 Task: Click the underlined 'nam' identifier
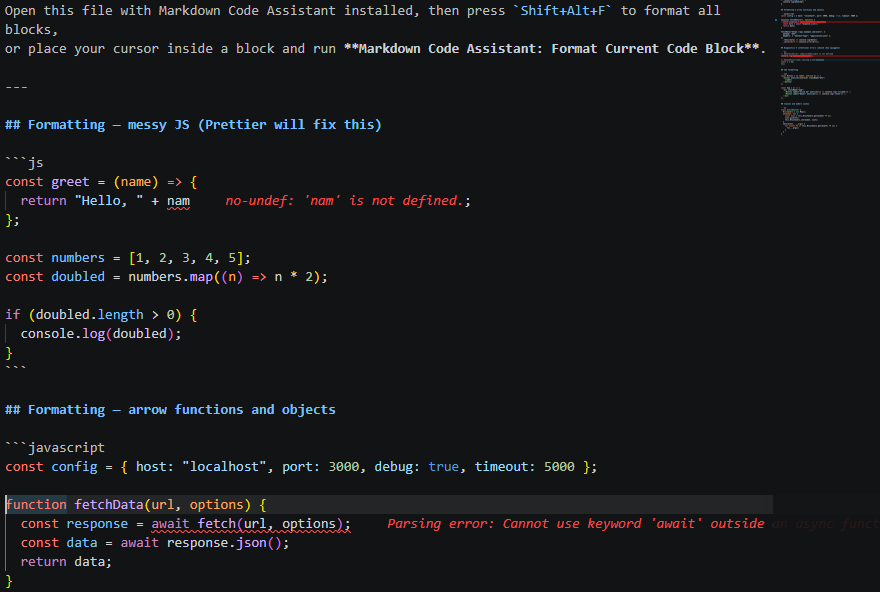(178, 201)
